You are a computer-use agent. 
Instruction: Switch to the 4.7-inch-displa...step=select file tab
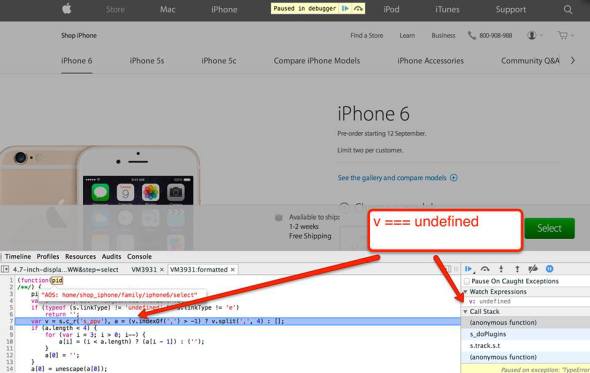tap(66, 269)
